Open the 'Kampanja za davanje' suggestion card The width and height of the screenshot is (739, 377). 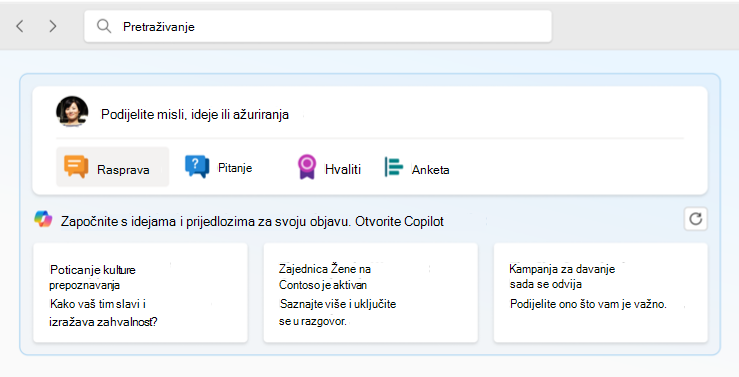coord(600,293)
